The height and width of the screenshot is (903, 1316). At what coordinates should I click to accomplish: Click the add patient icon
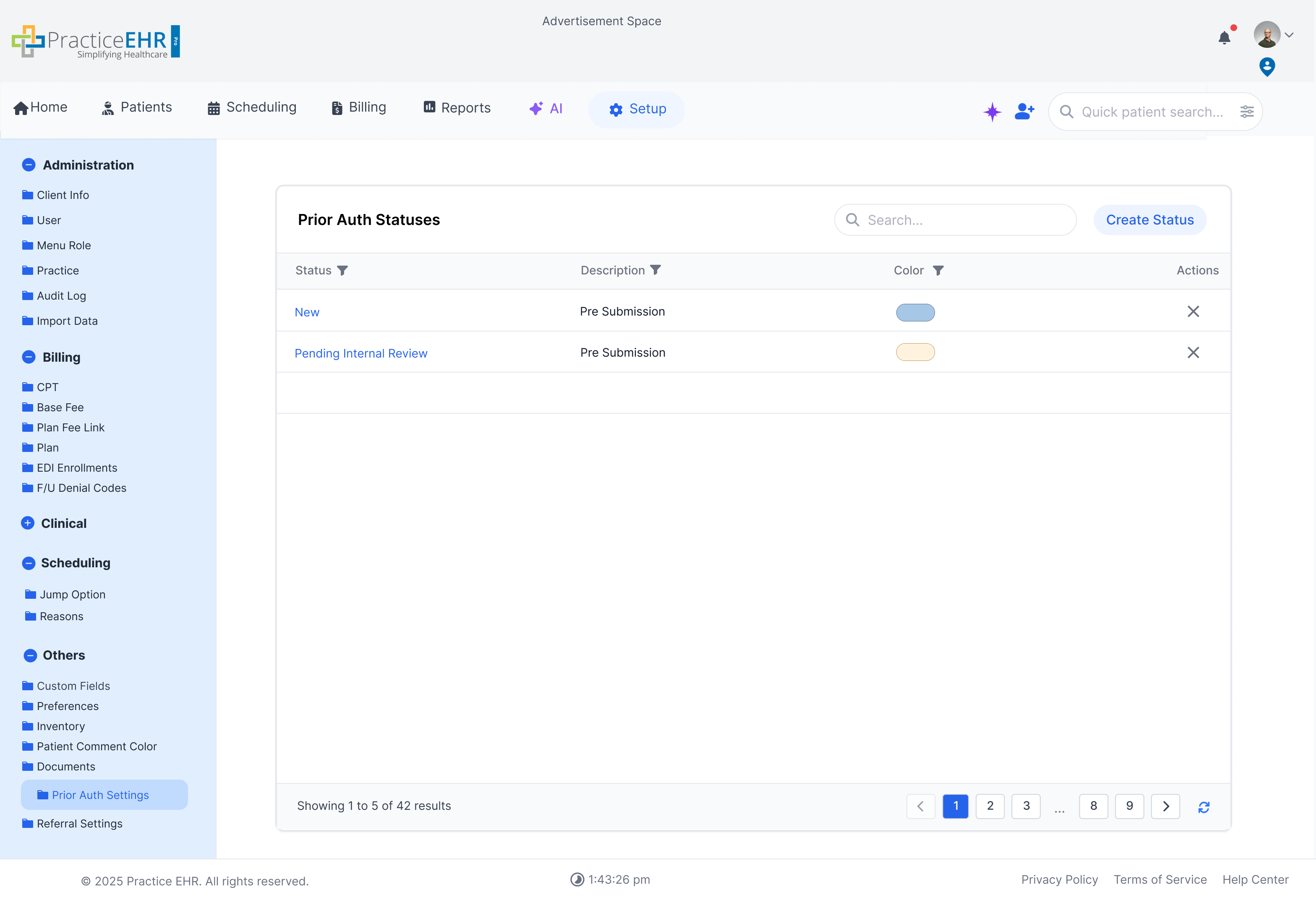click(1024, 112)
